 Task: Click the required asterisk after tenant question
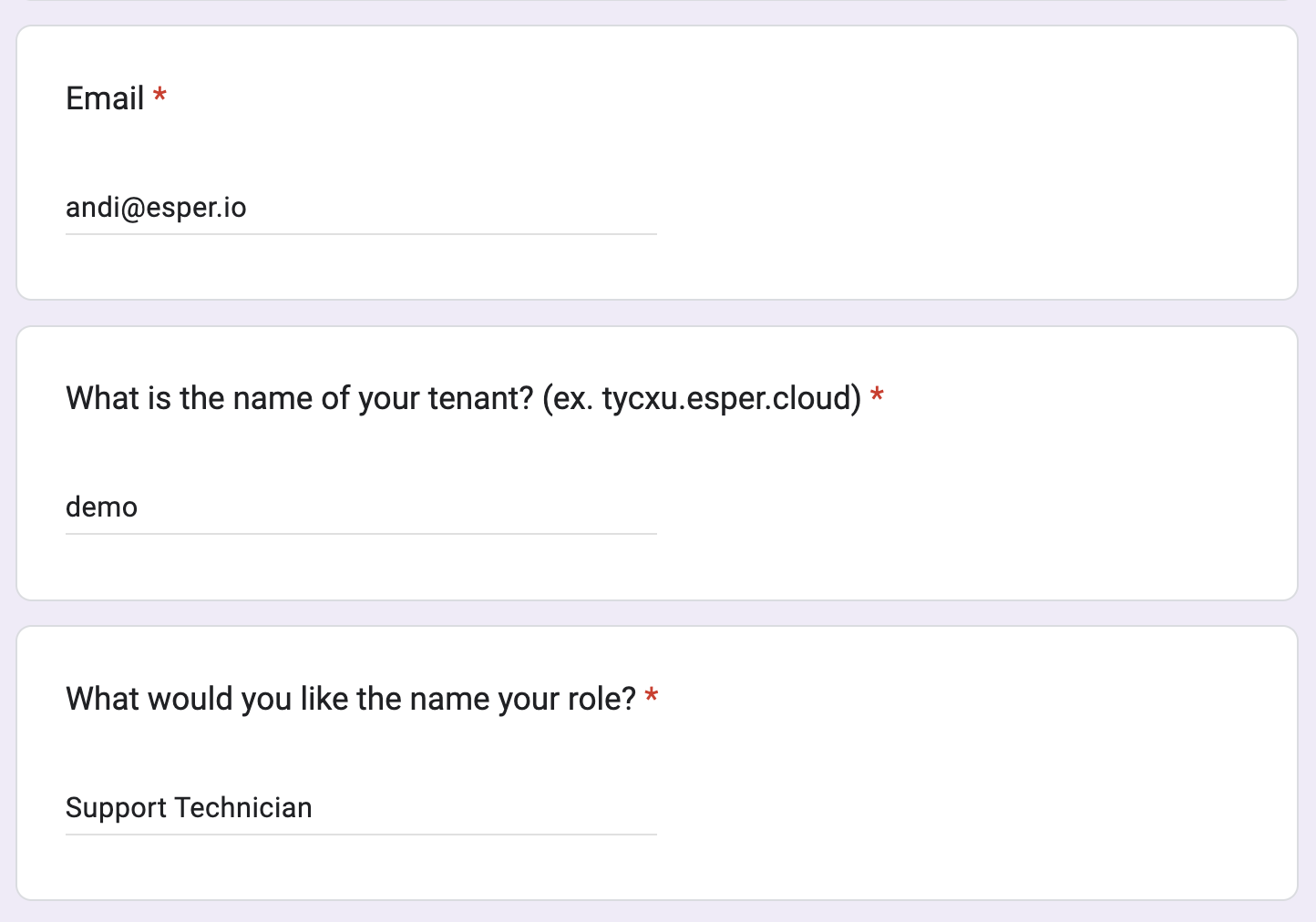[877, 395]
